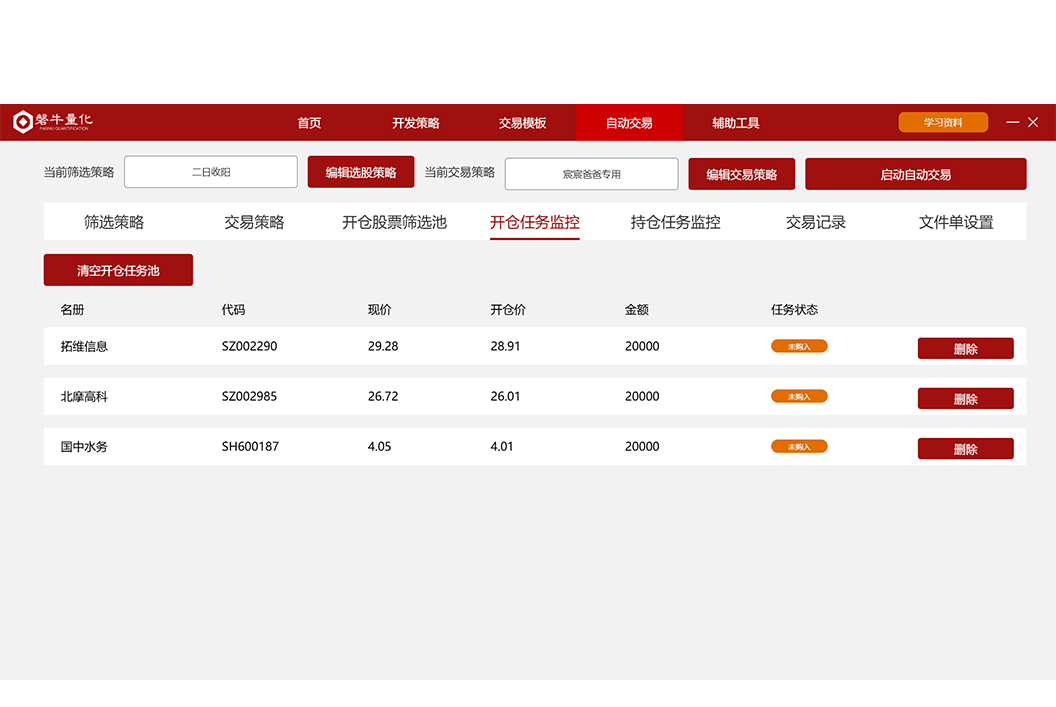Switch to the 筛选策略 tab
The image size is (1056, 707).
(x=114, y=222)
